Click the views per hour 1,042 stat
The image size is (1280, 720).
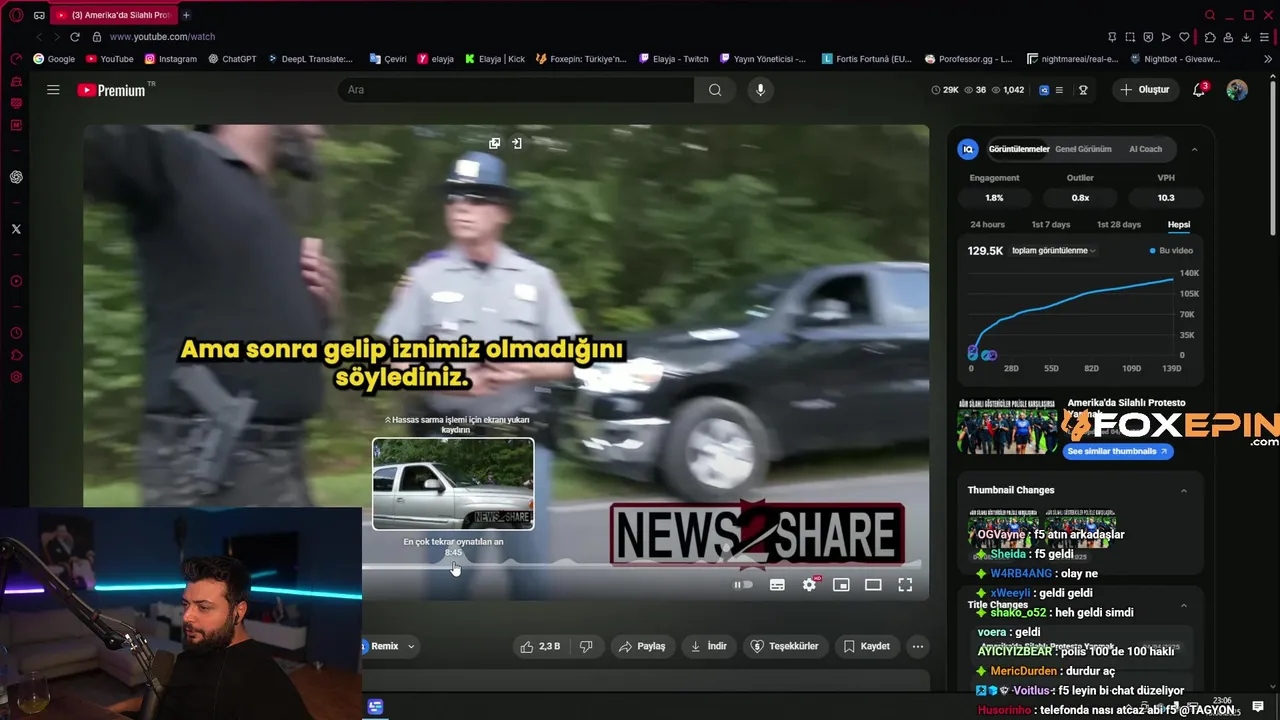point(1008,90)
